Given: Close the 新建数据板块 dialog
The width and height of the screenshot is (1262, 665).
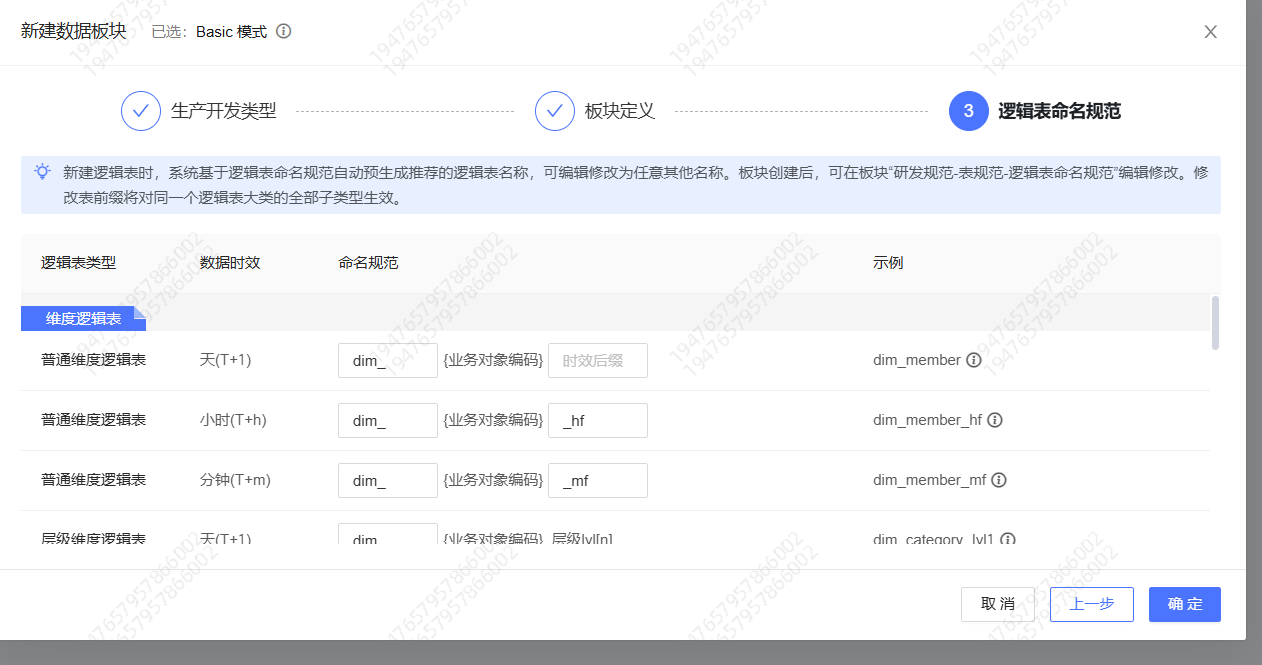Looking at the screenshot, I should pyautogui.click(x=1210, y=31).
